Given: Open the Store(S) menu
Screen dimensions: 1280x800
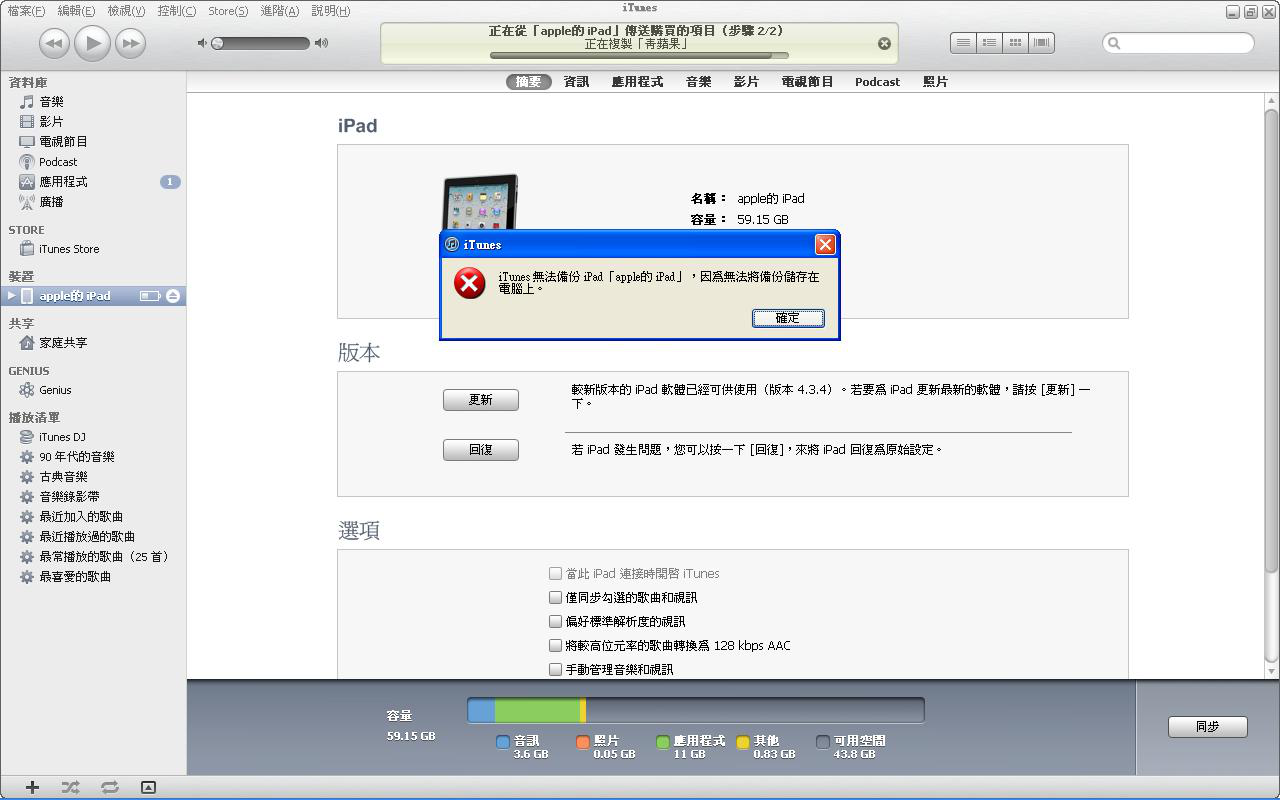Looking at the screenshot, I should pos(228,11).
